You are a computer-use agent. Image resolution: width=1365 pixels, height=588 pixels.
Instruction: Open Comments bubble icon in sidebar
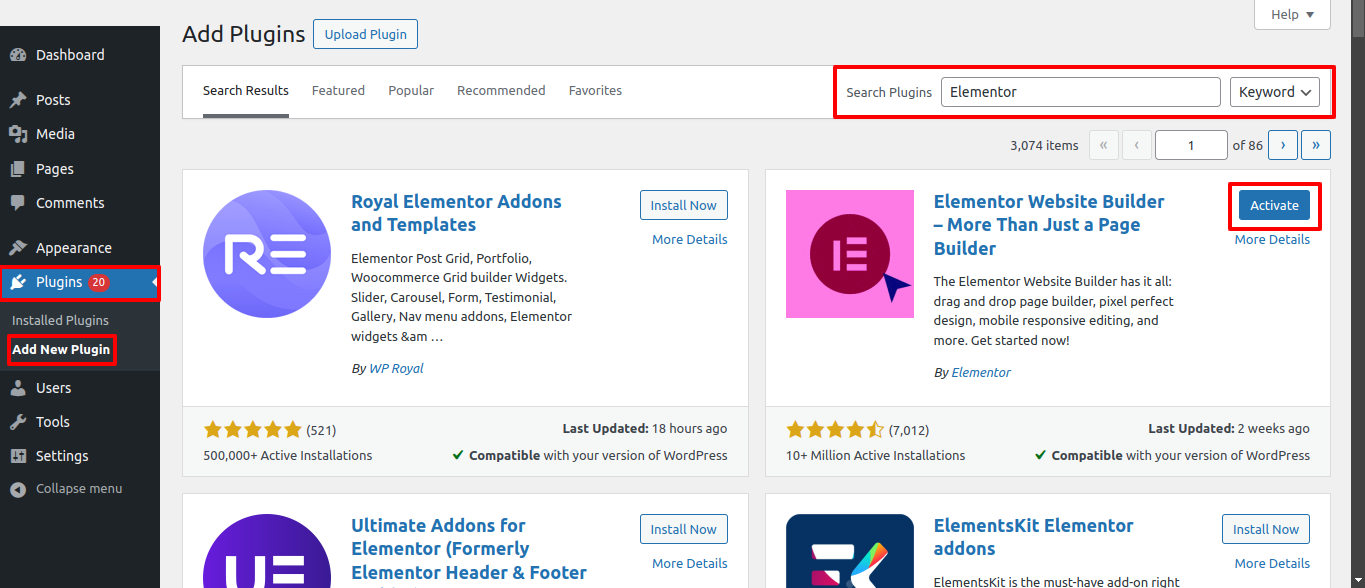click(18, 203)
